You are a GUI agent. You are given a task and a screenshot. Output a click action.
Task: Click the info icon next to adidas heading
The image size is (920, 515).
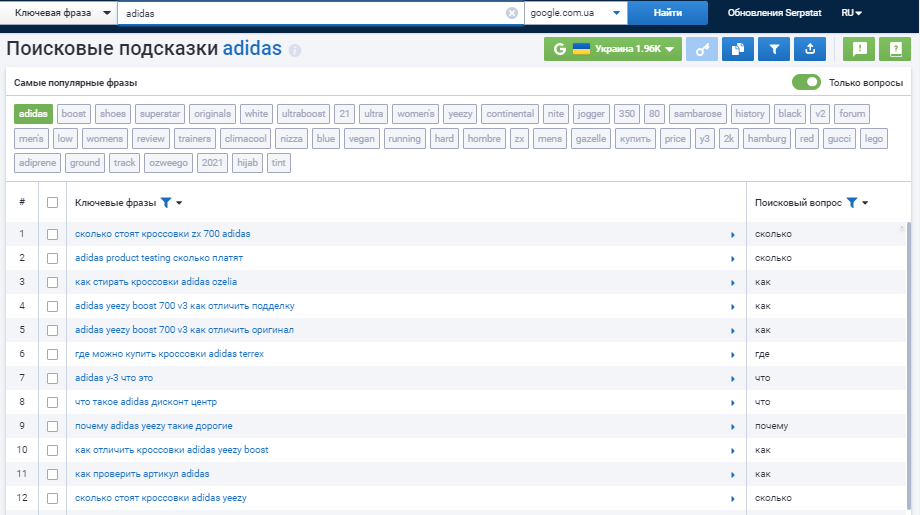[x=295, y=51]
